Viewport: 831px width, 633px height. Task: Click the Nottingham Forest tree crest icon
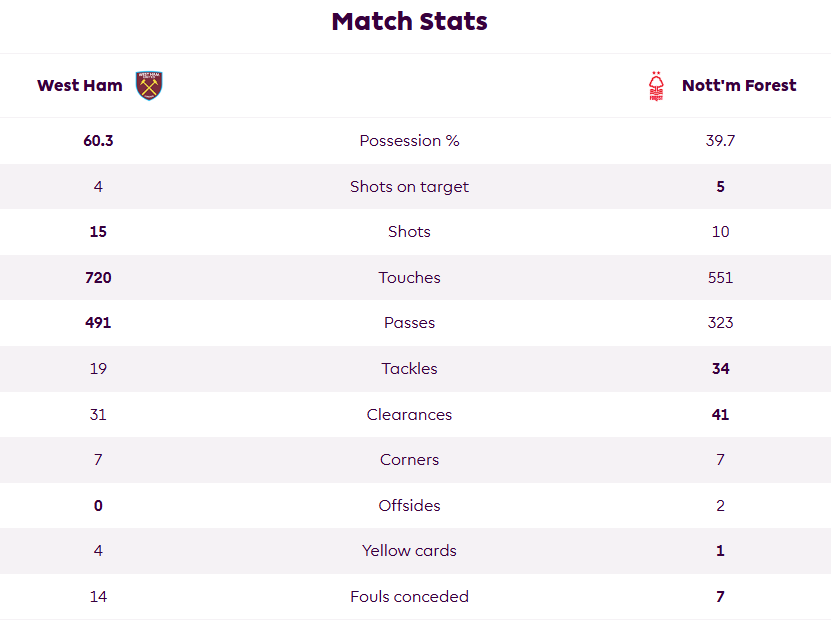[656, 86]
